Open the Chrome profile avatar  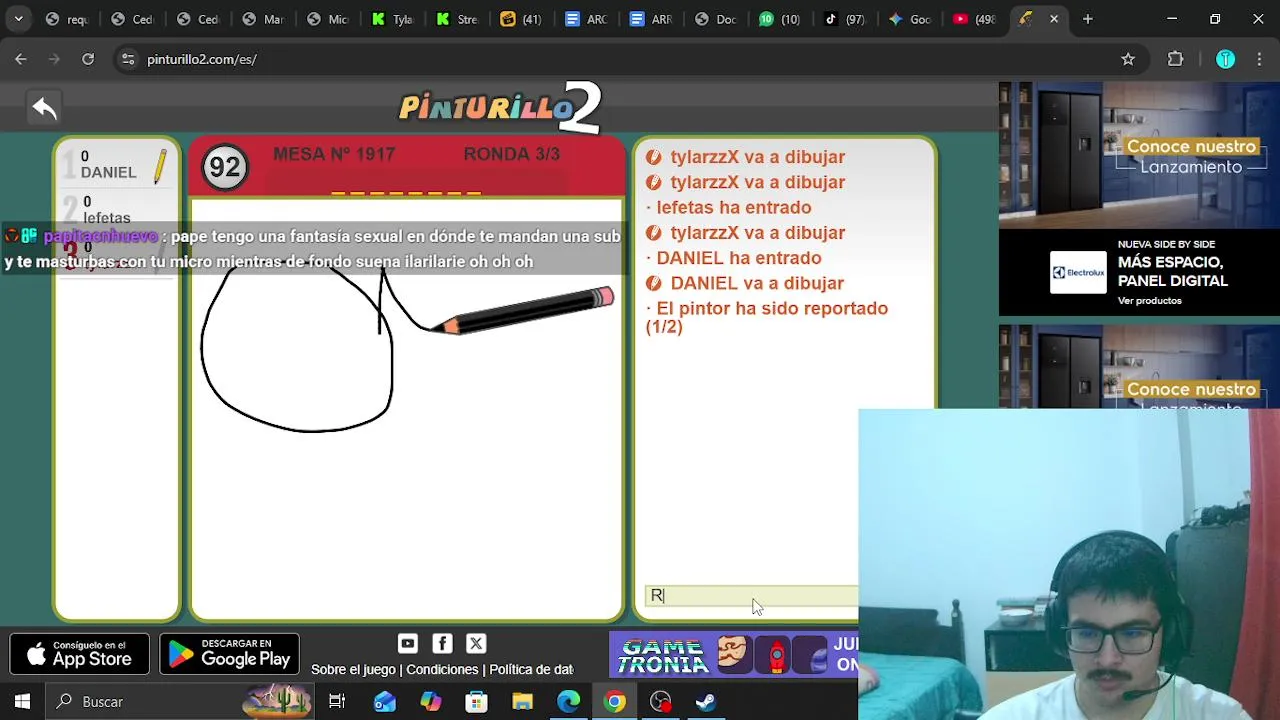pos(1225,59)
